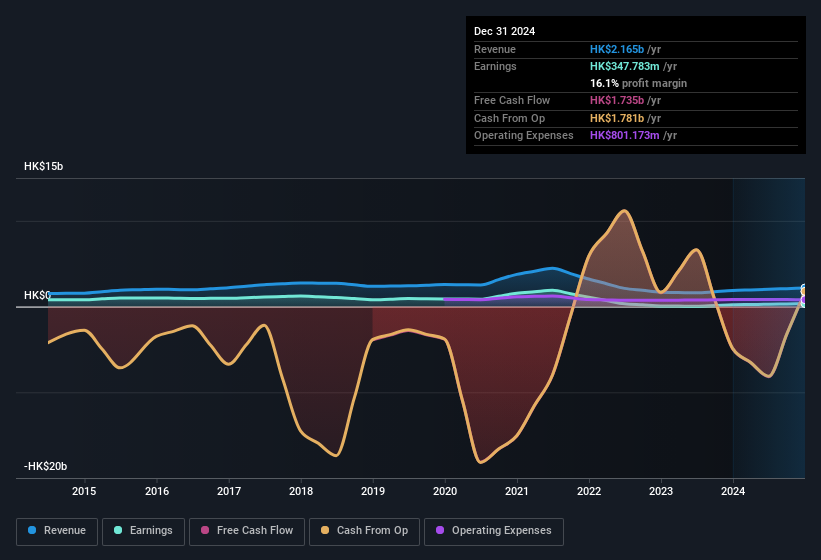Click the 2018 x-axis year label
Viewport: 821px width, 560px height.
tap(301, 491)
